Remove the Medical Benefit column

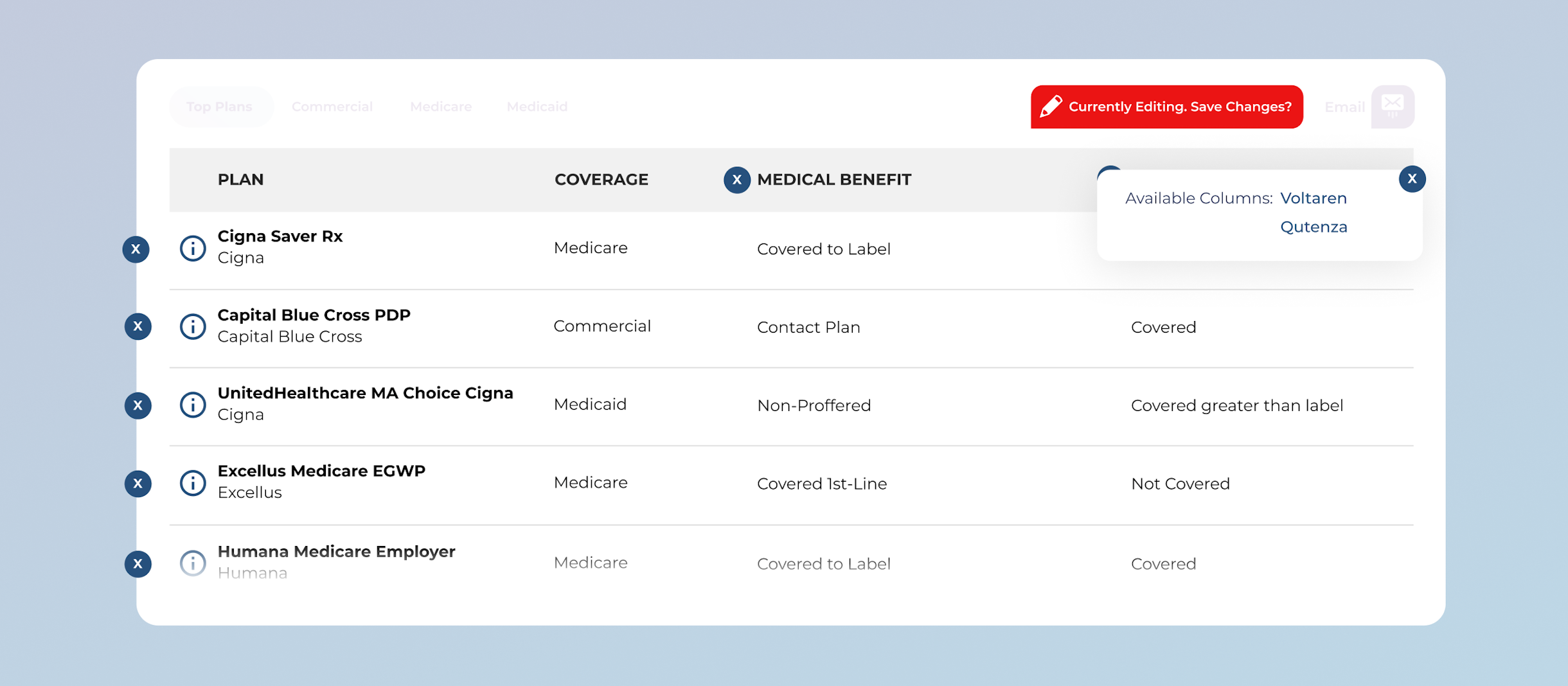[737, 180]
